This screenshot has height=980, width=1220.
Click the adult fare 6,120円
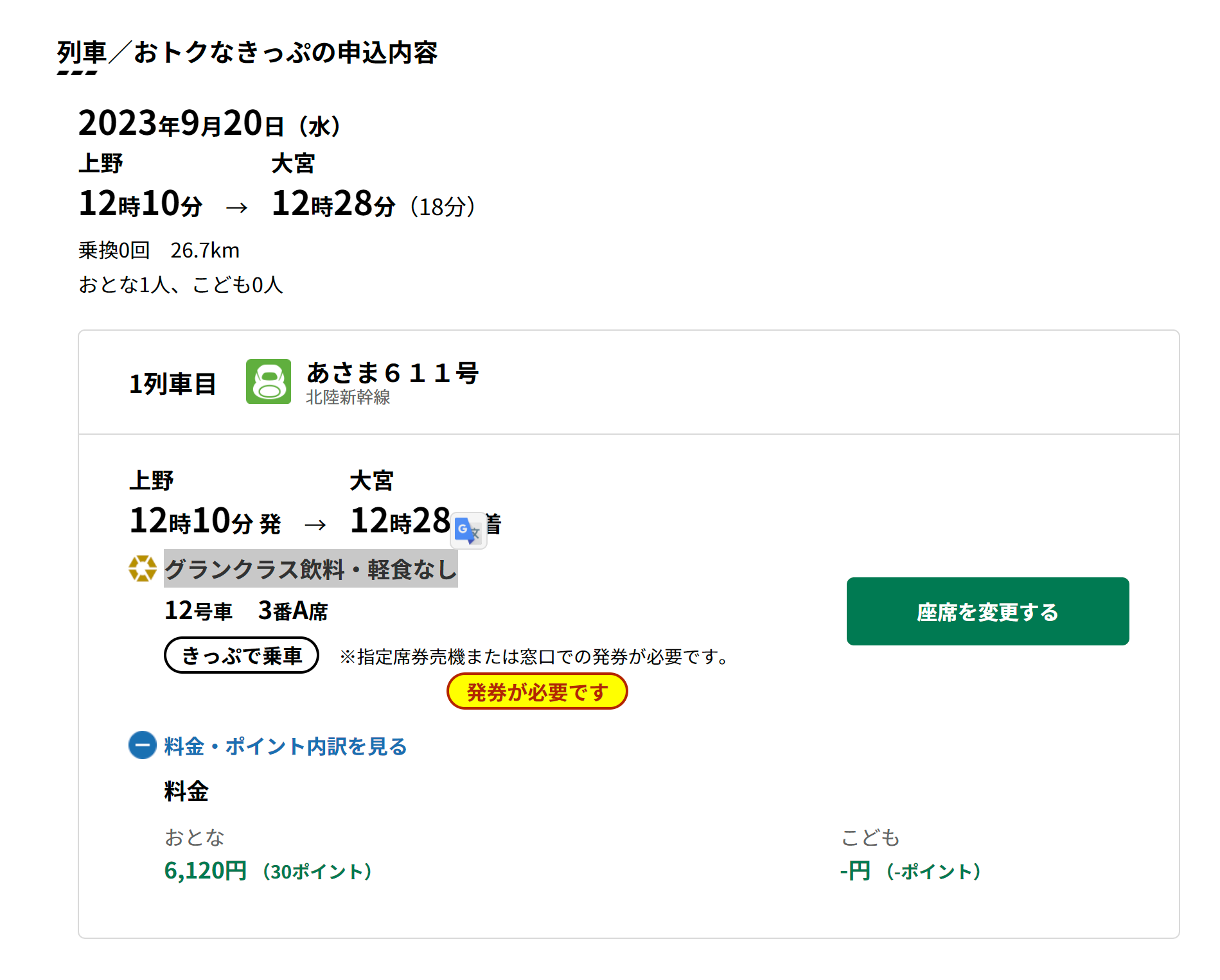[206, 871]
